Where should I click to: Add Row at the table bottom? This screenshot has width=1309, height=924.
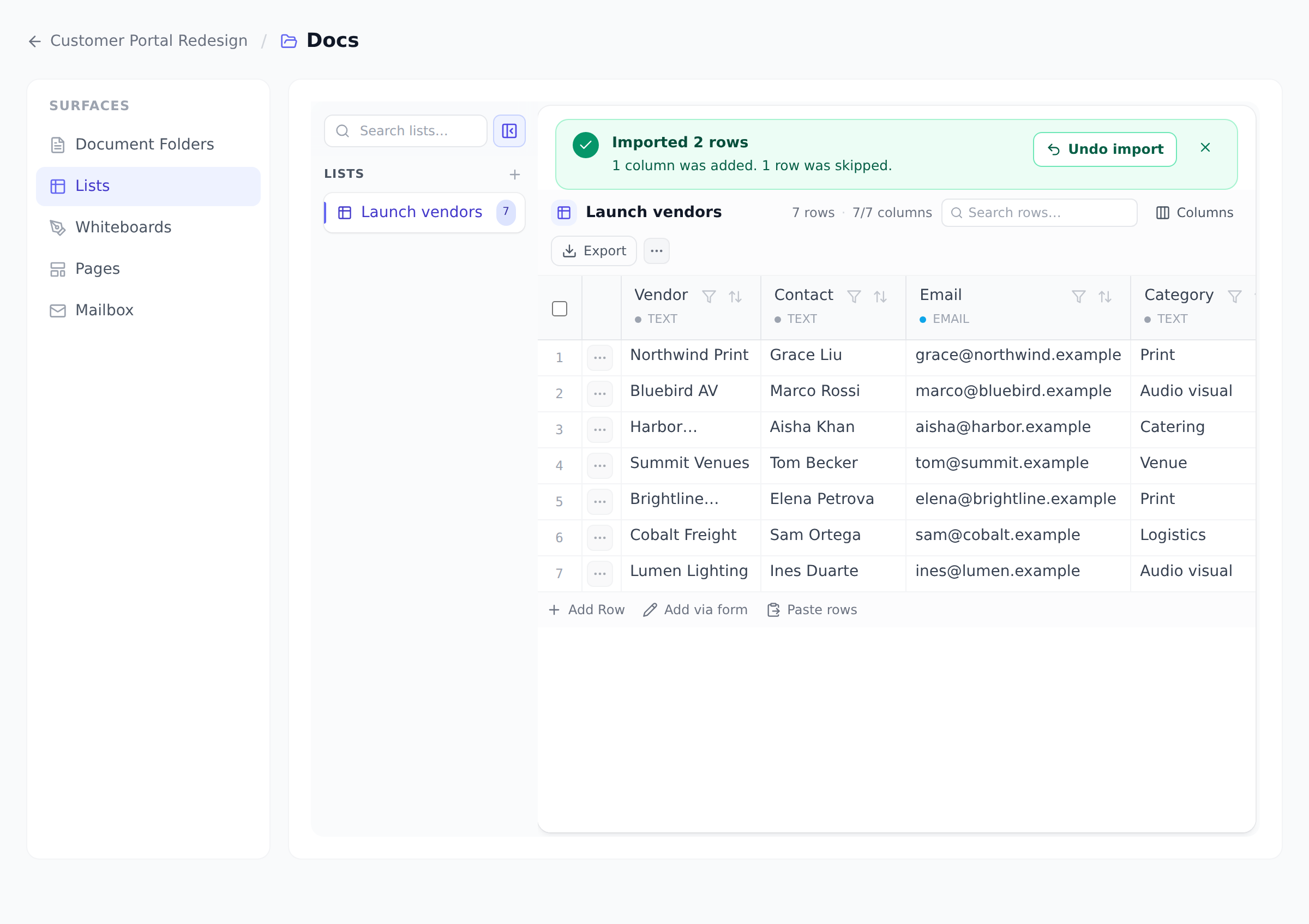[587, 610]
